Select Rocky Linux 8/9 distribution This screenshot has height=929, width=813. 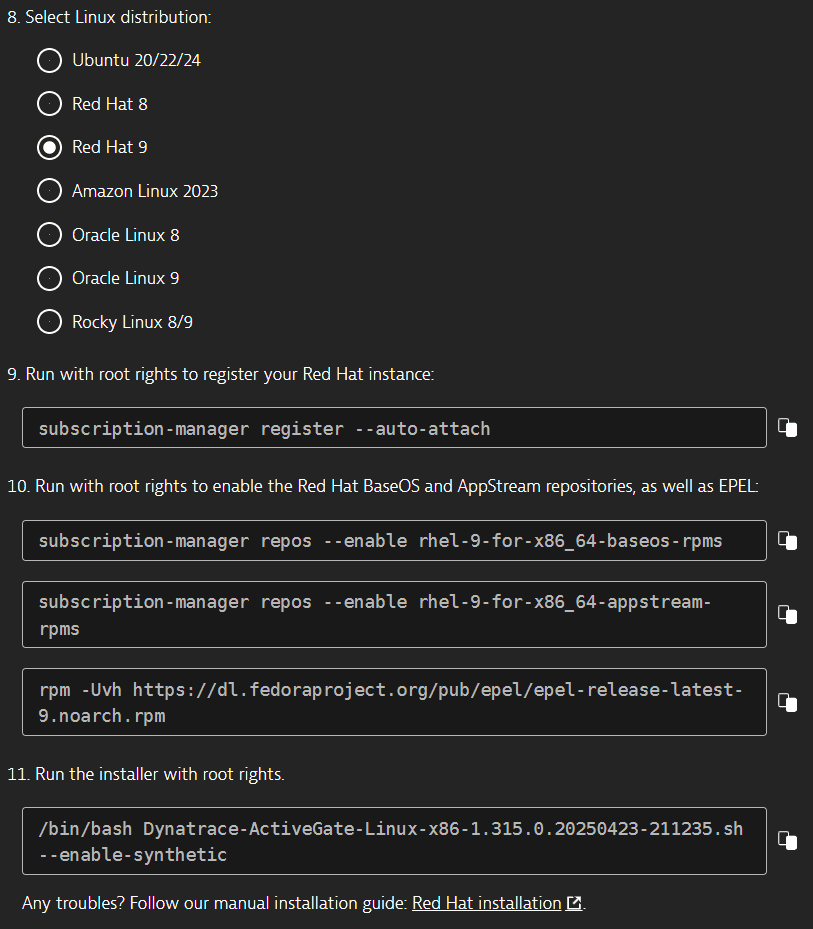[x=49, y=322]
